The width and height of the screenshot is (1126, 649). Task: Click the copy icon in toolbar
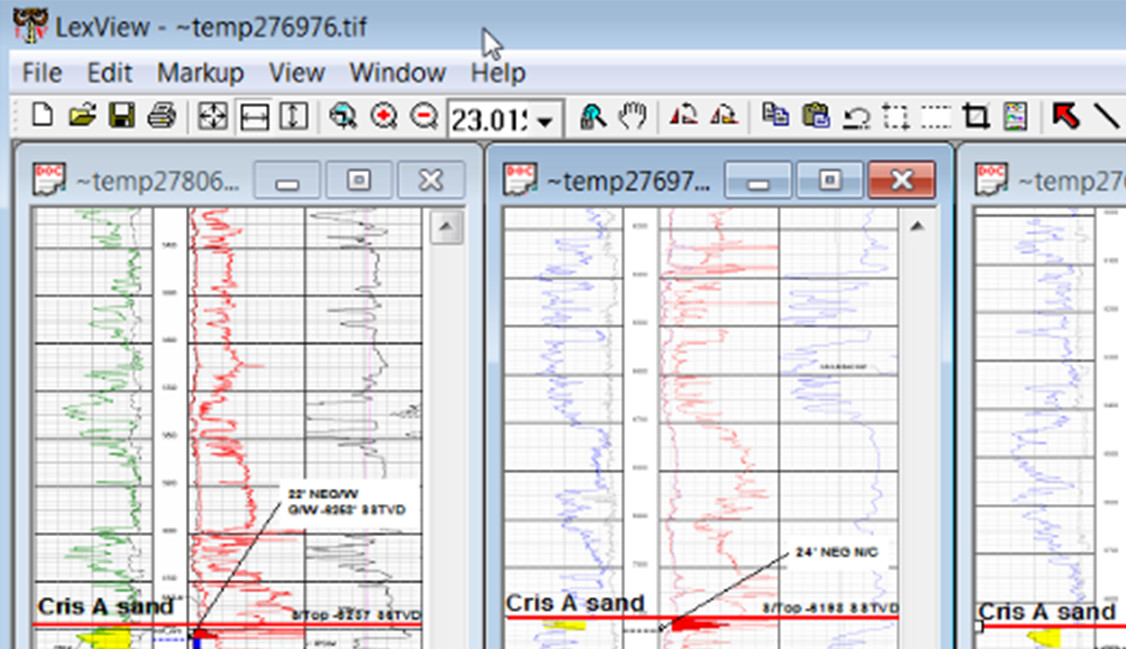(x=775, y=116)
